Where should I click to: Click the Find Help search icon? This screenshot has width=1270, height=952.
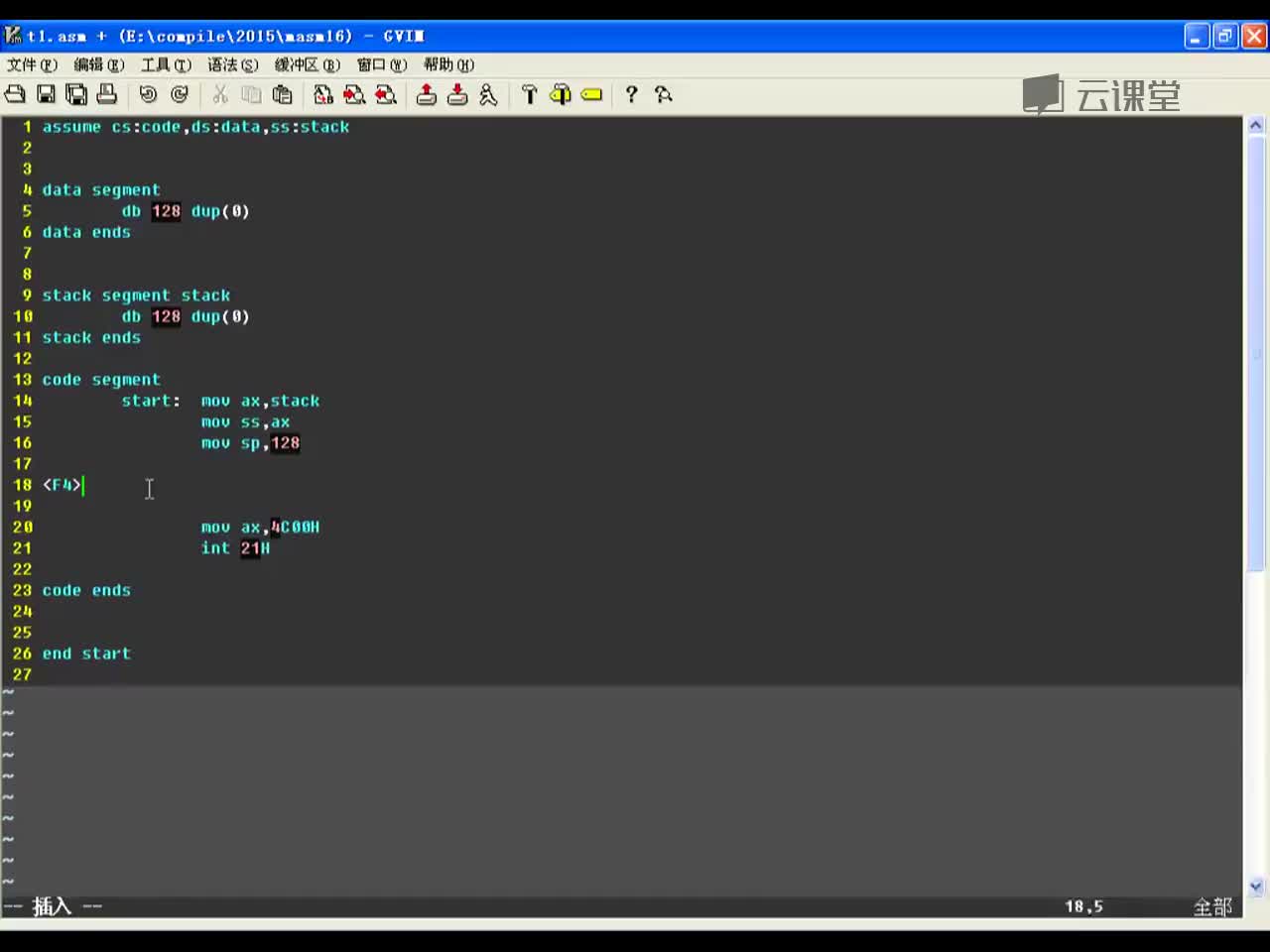[x=664, y=94]
